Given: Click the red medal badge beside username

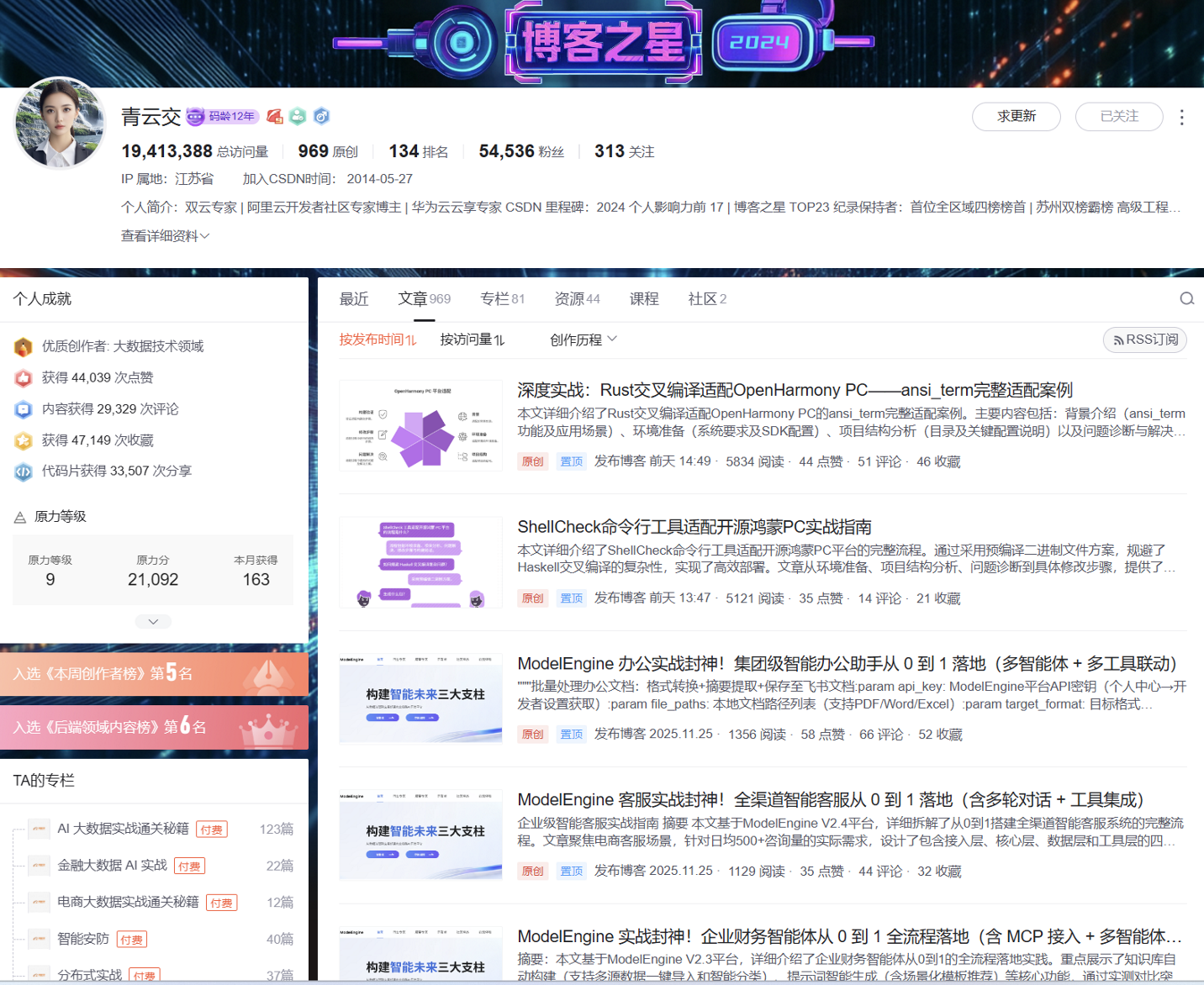Looking at the screenshot, I should tap(275, 116).
